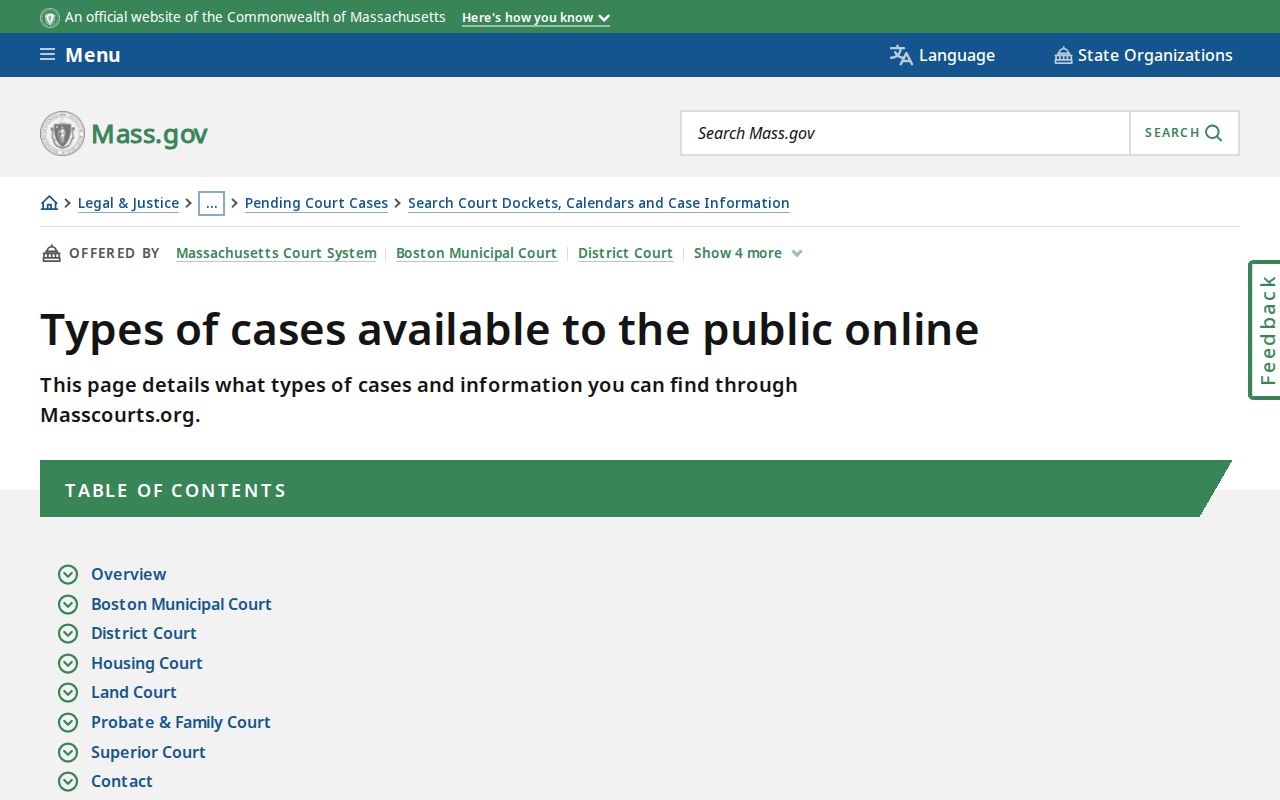
Task: Expand "Show 4 more" organizations
Action: pos(748,253)
